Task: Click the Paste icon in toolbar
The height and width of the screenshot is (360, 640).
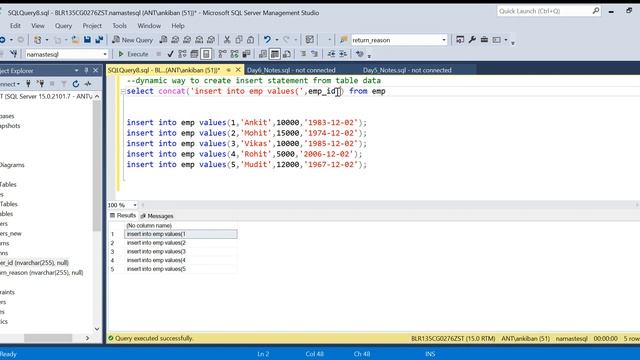Action: [251, 40]
